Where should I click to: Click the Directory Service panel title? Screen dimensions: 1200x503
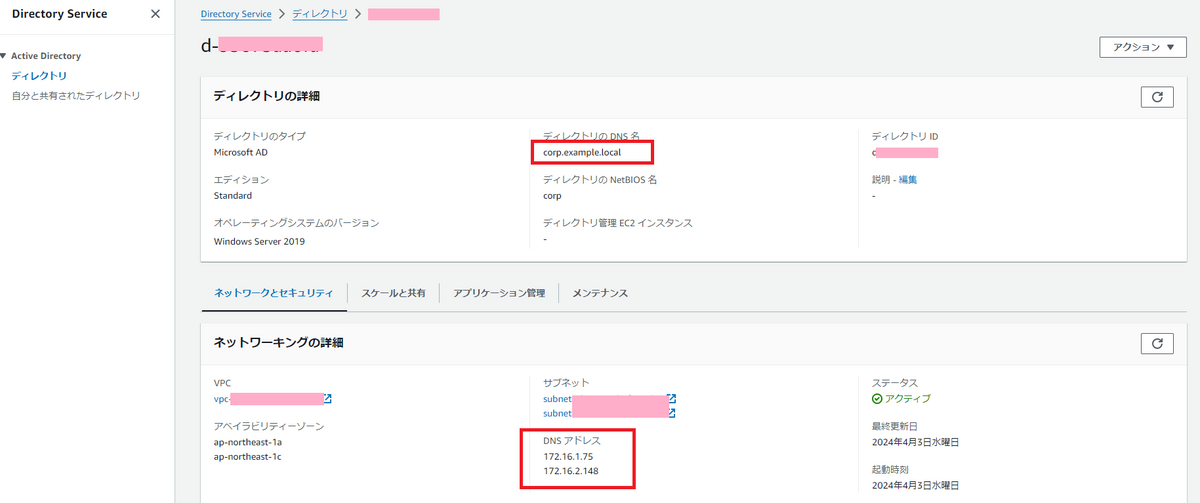coord(60,14)
